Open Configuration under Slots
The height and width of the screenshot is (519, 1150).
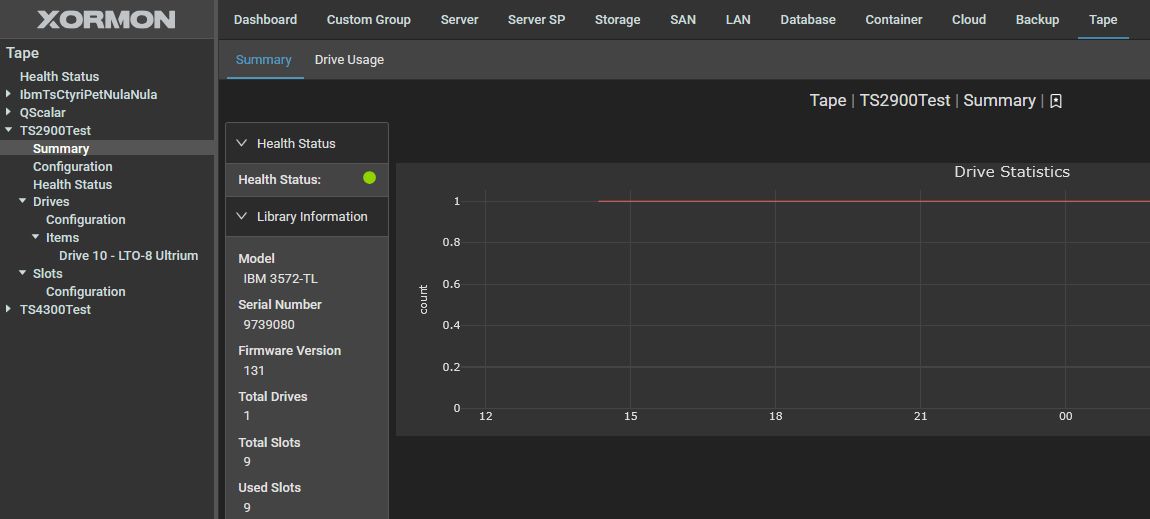85,292
